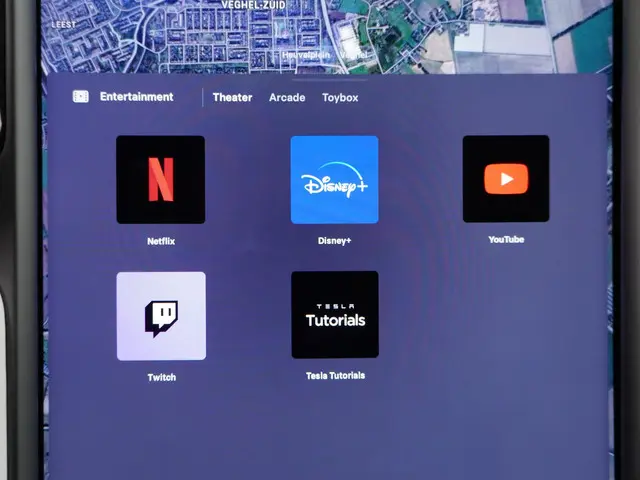Click the Heuvelplein label on the map

click(x=306, y=55)
